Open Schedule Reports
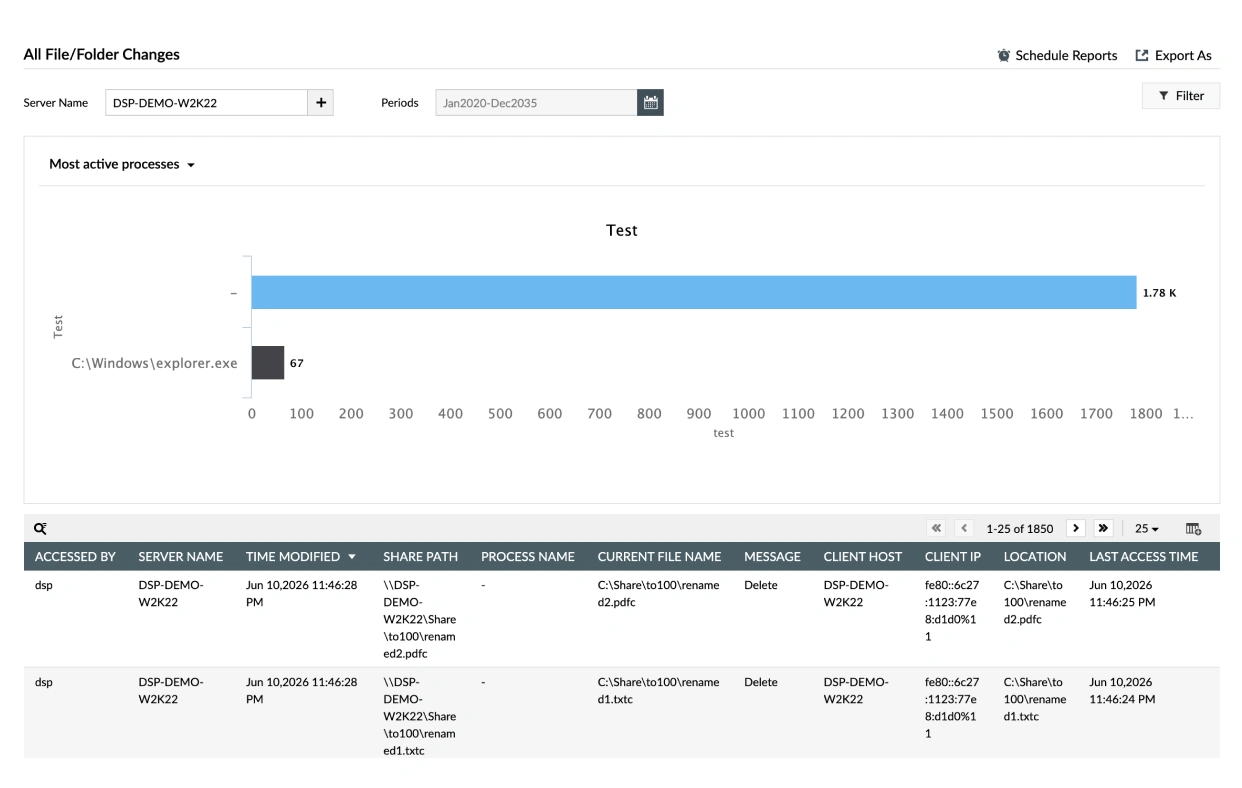 pyautogui.click(x=1057, y=56)
